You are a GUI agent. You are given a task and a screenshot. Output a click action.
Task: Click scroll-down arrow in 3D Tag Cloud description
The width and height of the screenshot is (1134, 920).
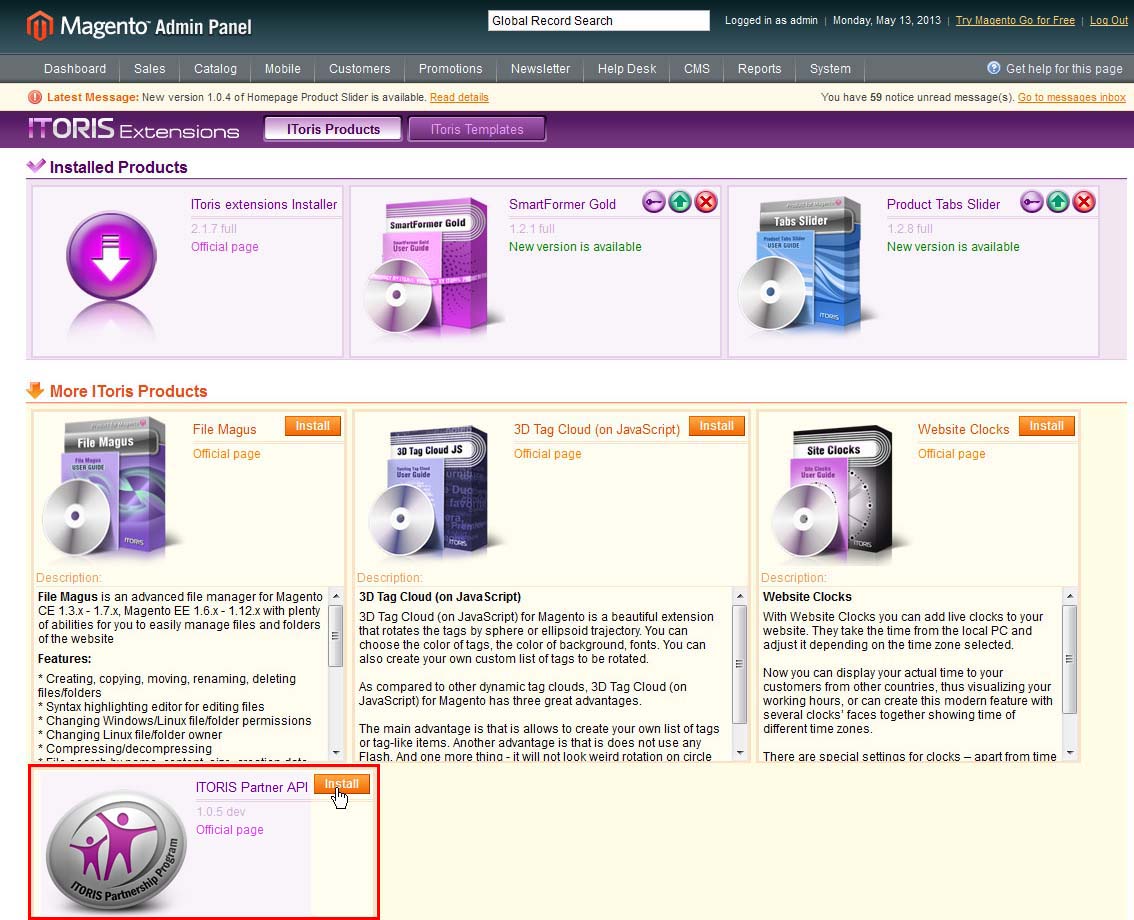pos(739,752)
